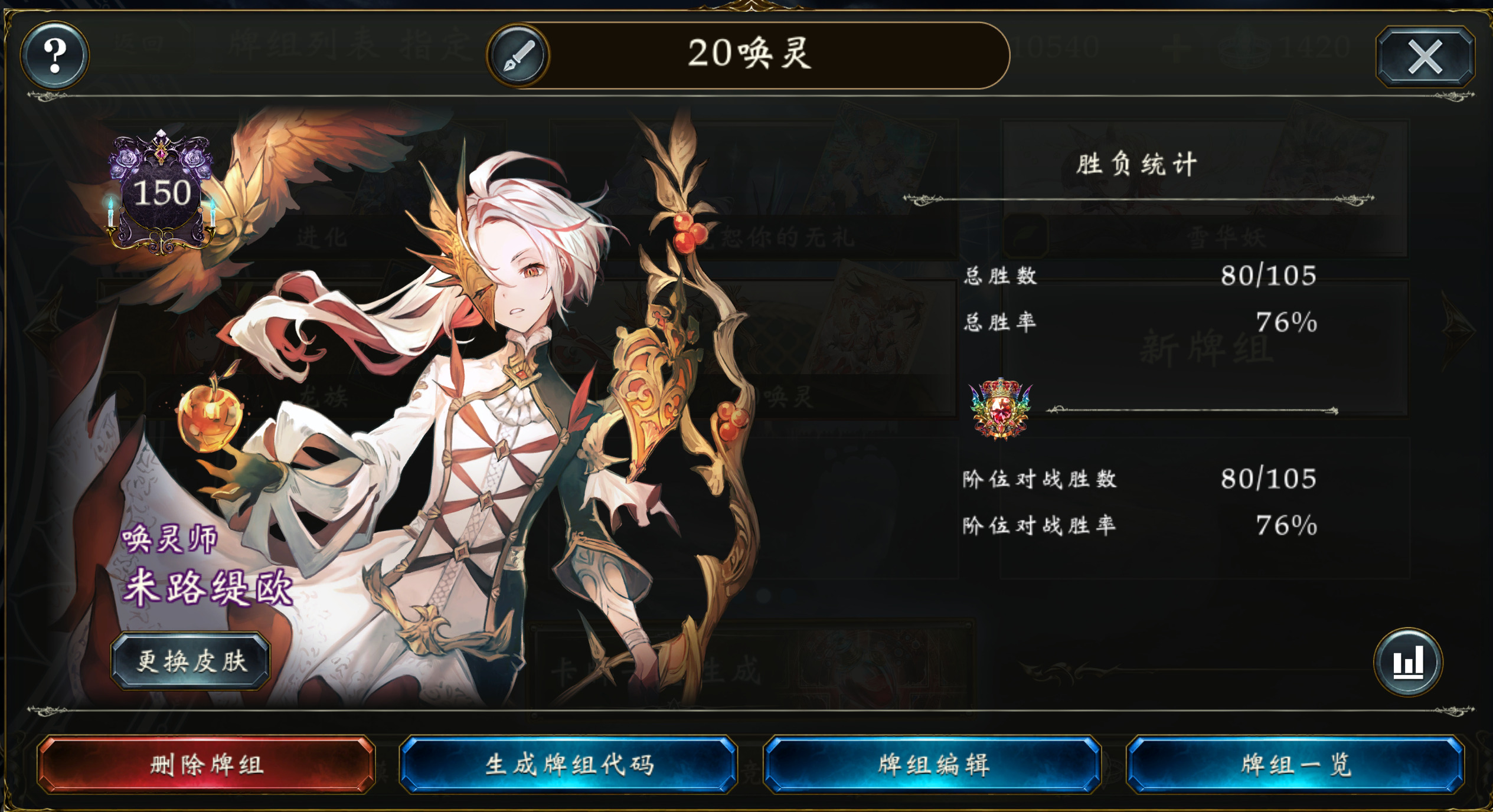The height and width of the screenshot is (812, 1493).
Task: Go to next deck with right arrow
Action: point(1458,330)
